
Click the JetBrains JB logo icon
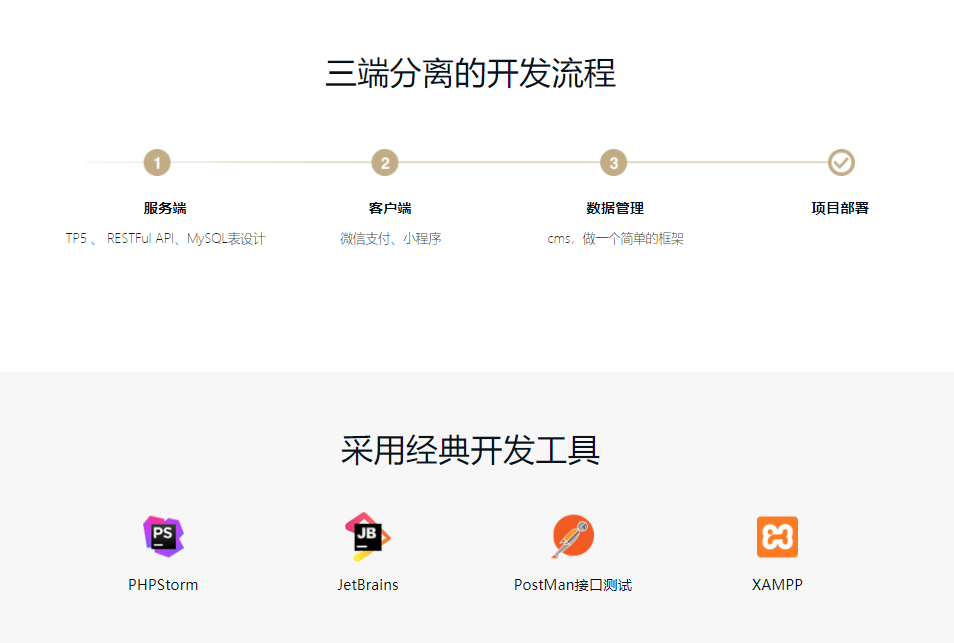point(367,537)
